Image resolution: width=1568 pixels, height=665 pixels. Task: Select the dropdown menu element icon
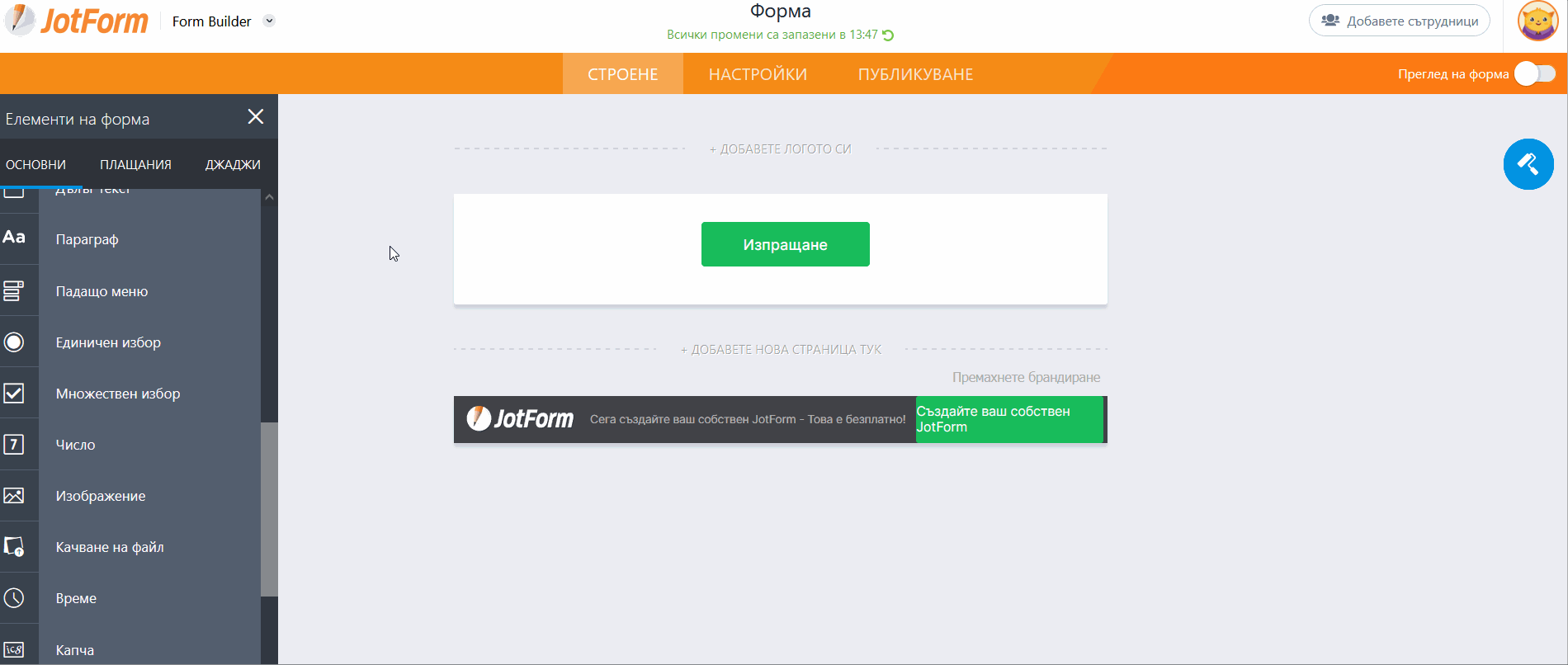[x=15, y=290]
